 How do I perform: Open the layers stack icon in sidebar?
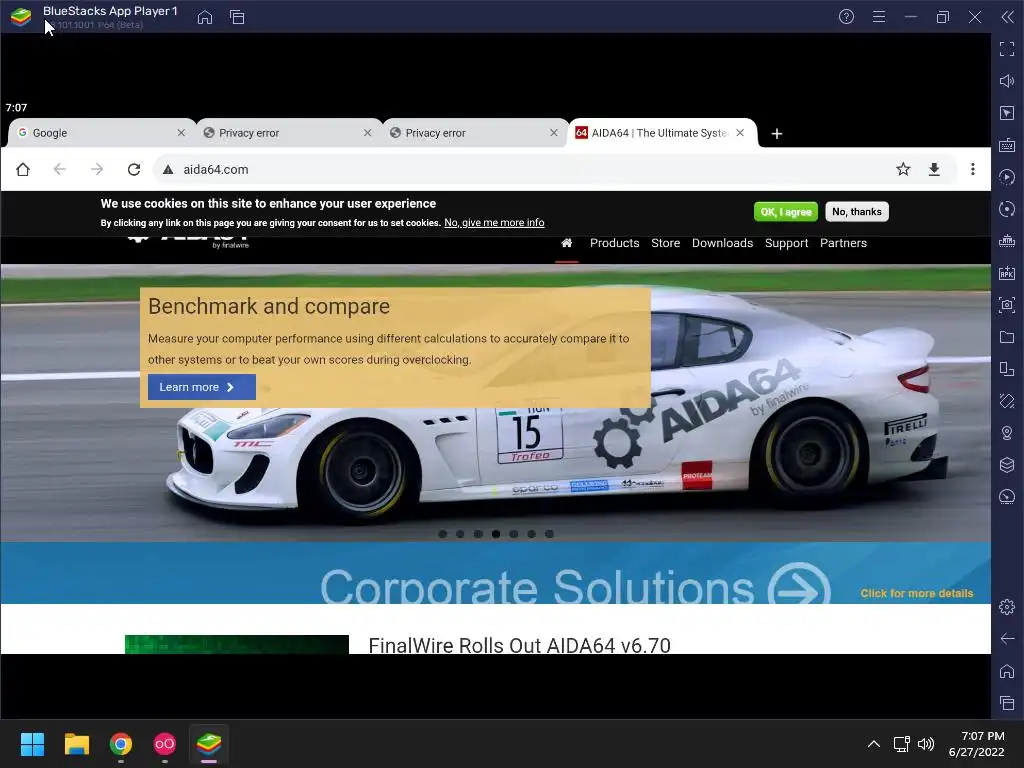(x=1007, y=465)
